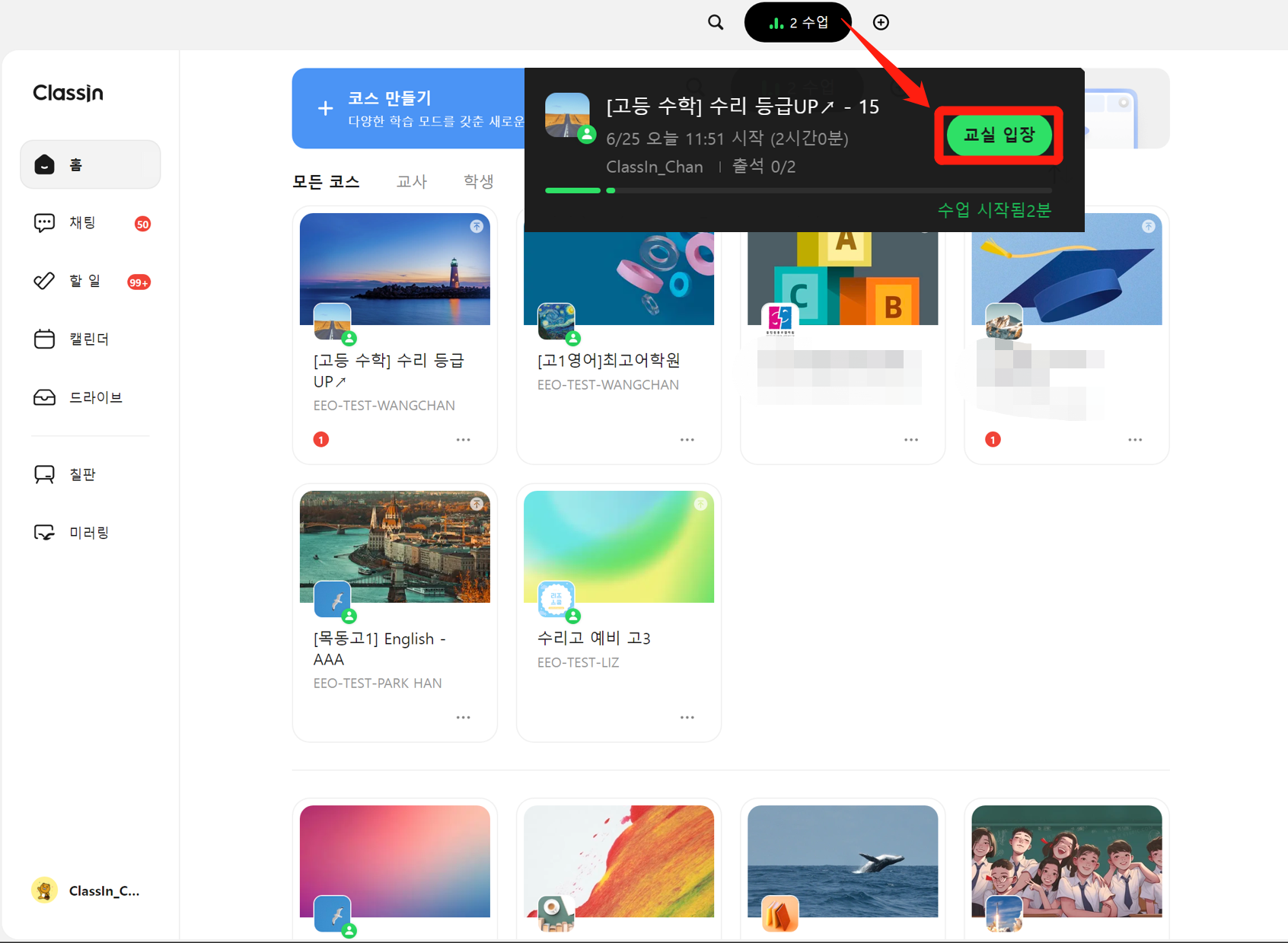The height and width of the screenshot is (943, 1288).
Task: Click the 2 수업 pill button
Action: coord(798,22)
